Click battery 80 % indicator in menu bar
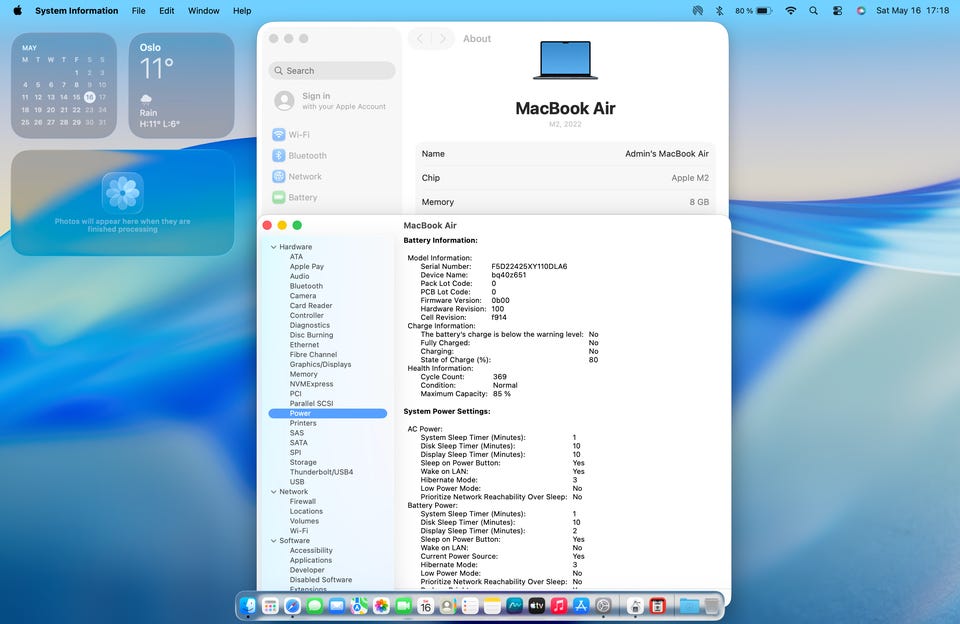Image resolution: width=960 pixels, height=624 pixels. coord(752,10)
